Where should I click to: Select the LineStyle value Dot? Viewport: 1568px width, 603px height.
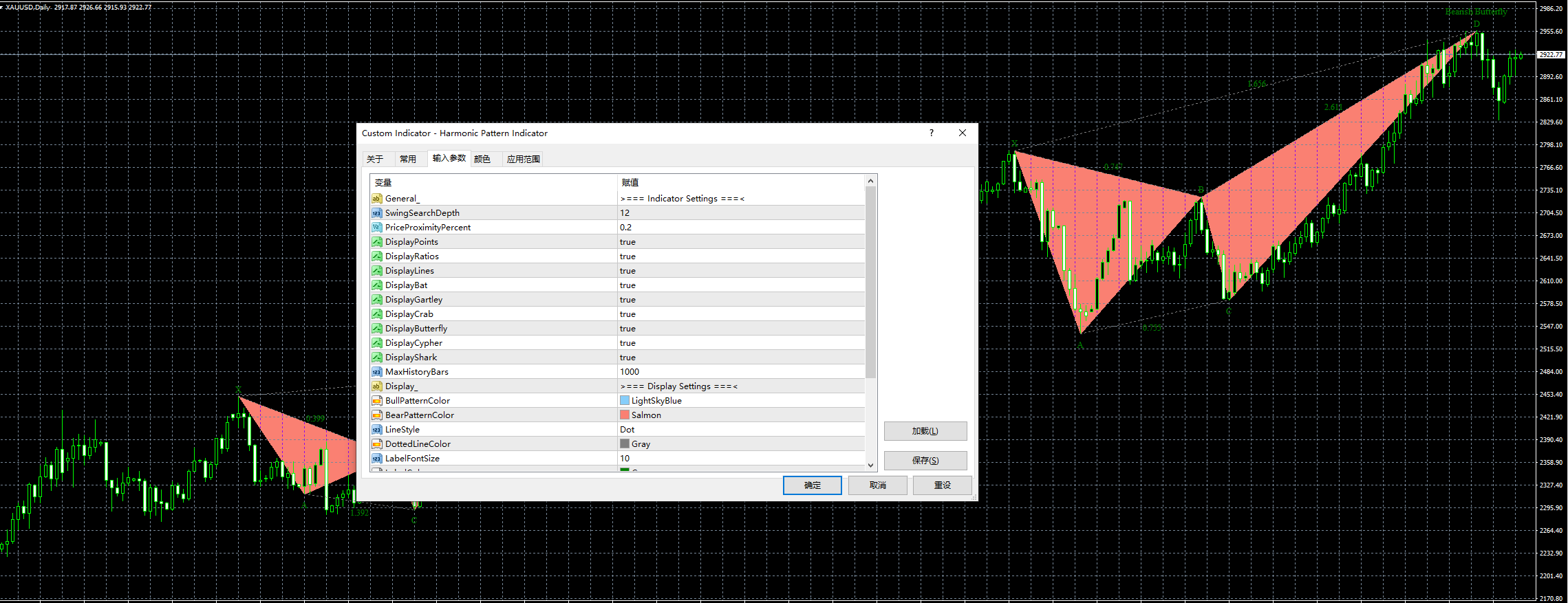point(627,430)
